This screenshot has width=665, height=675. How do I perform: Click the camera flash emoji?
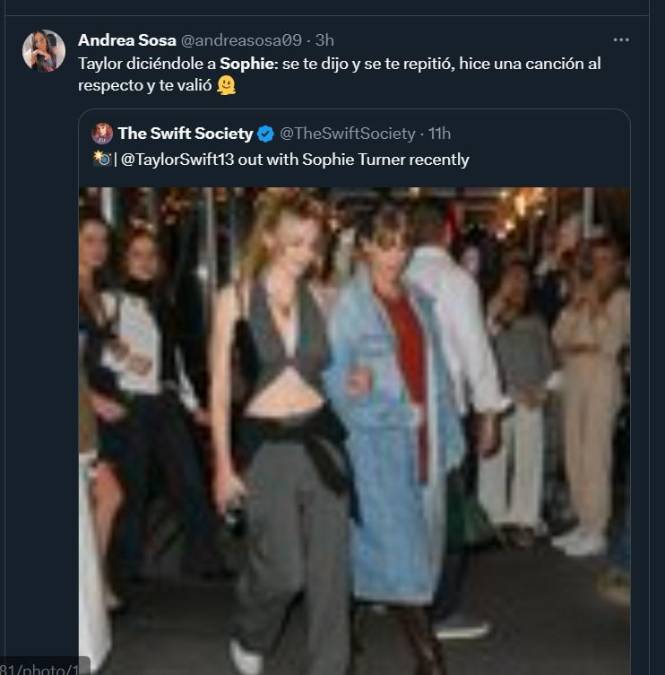(x=101, y=159)
